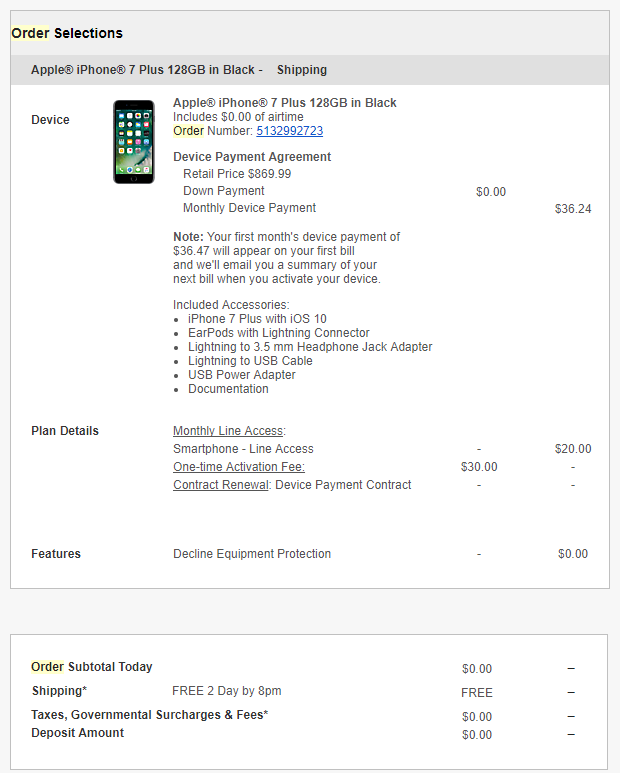Image resolution: width=620 pixels, height=773 pixels.
Task: Click the $30.00 activation fee amount
Action: [478, 467]
